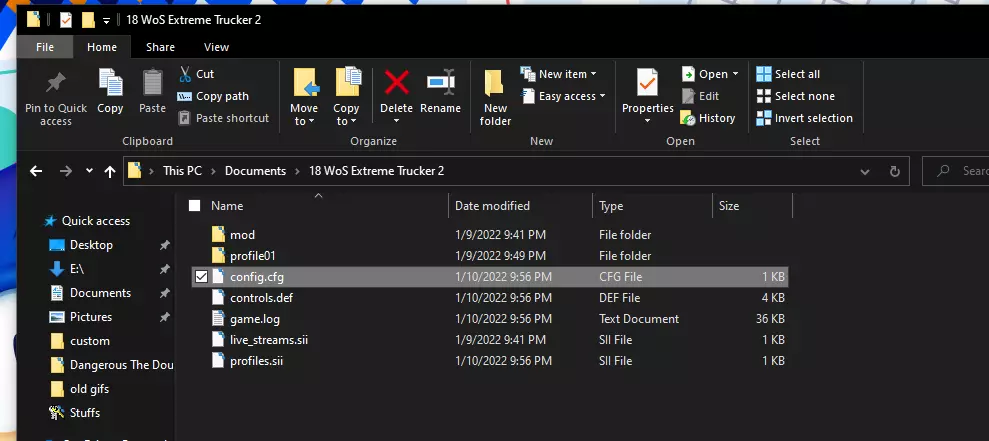Click the Edit button in Open group

coord(701,96)
